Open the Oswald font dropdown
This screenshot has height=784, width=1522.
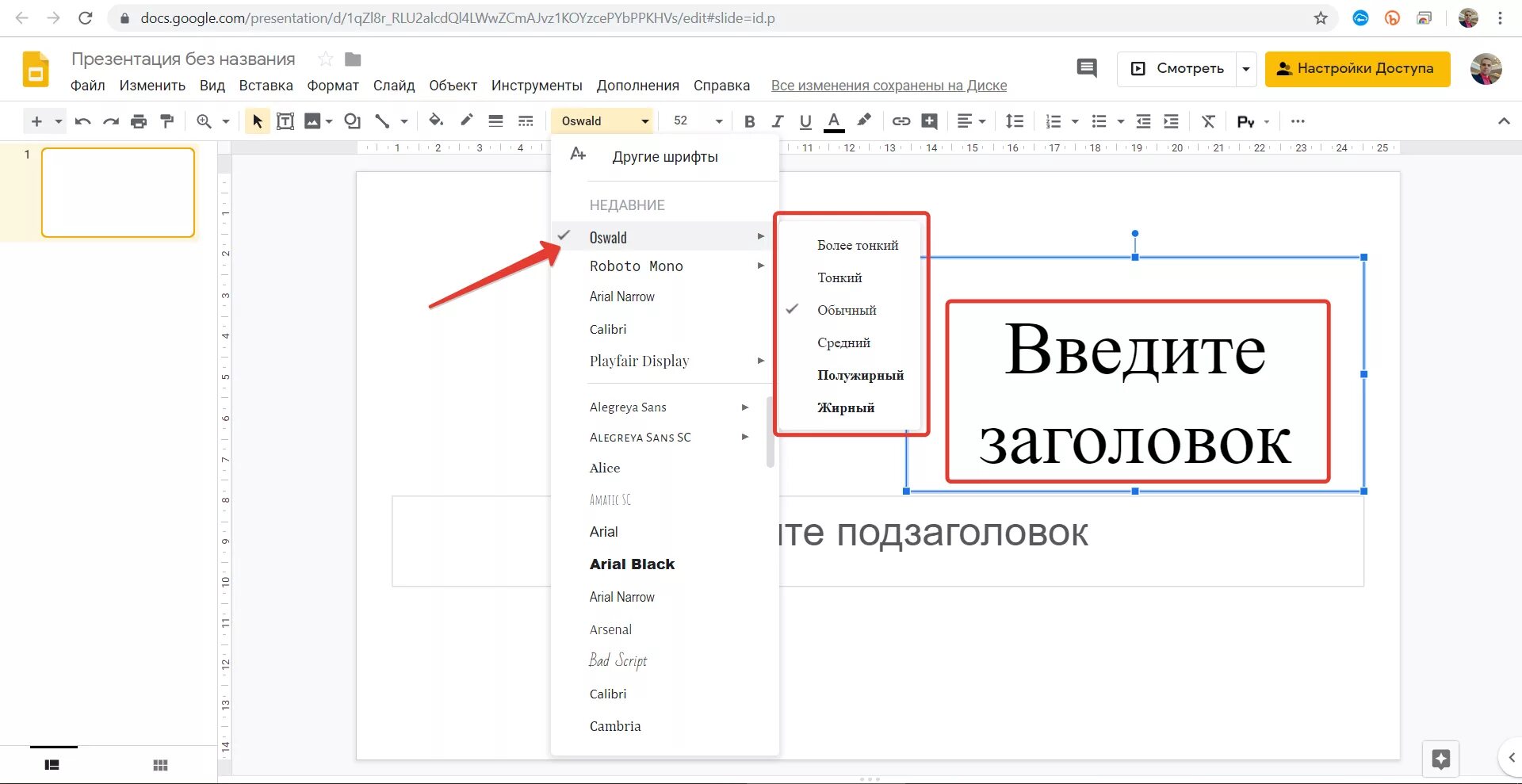coord(604,121)
